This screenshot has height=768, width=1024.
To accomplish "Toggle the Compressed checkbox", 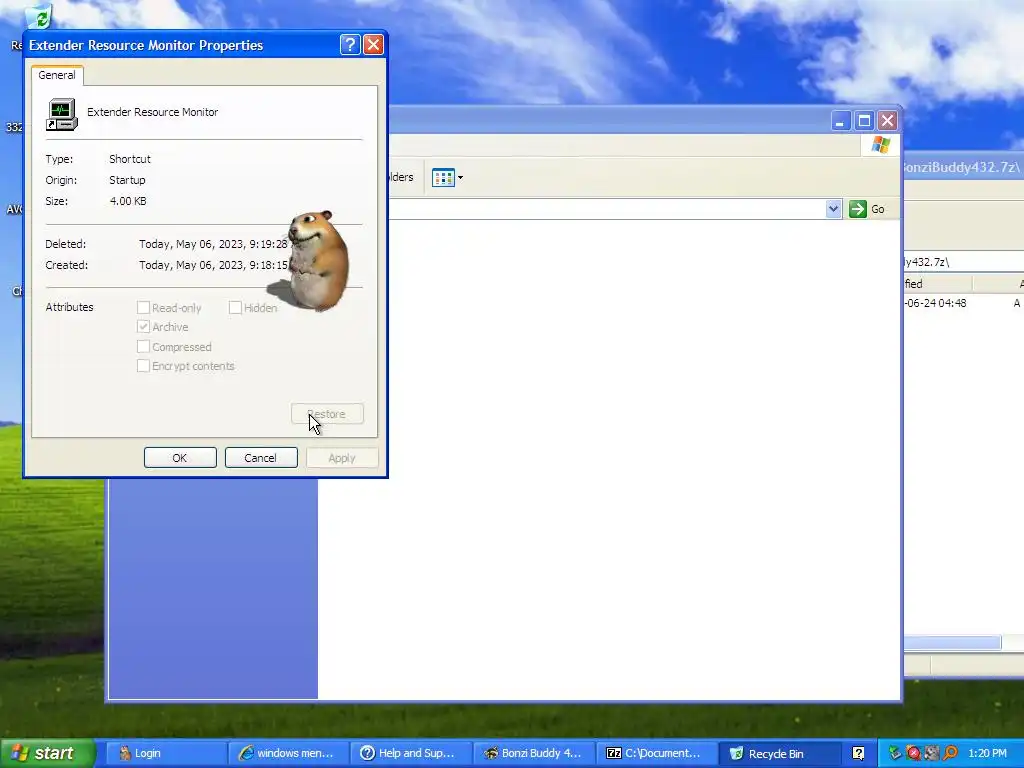I will click(x=143, y=346).
